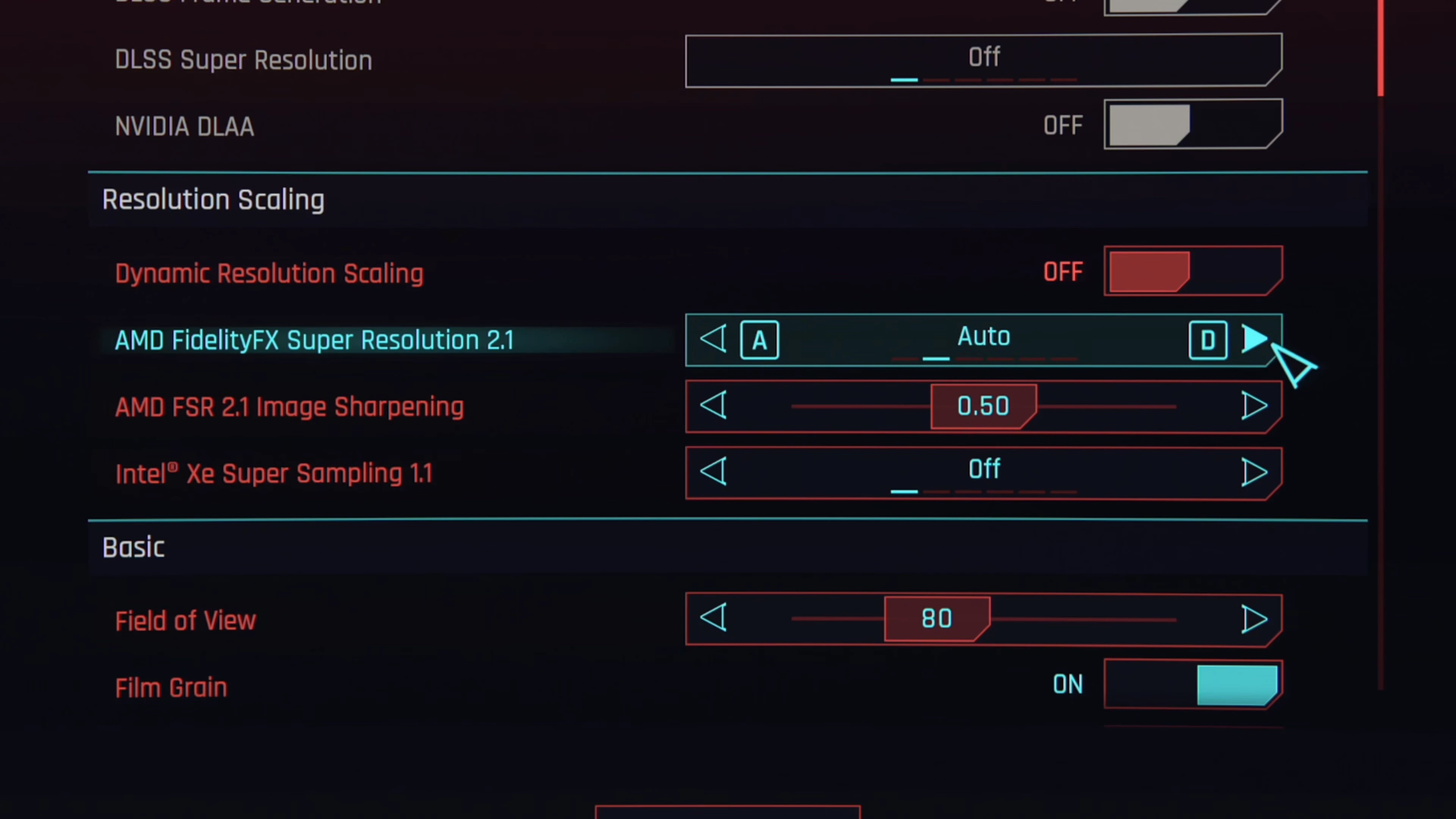Image resolution: width=1456 pixels, height=819 pixels.
Task: Toggle the NVIDIA DLAA switch
Action: [x=1193, y=124]
